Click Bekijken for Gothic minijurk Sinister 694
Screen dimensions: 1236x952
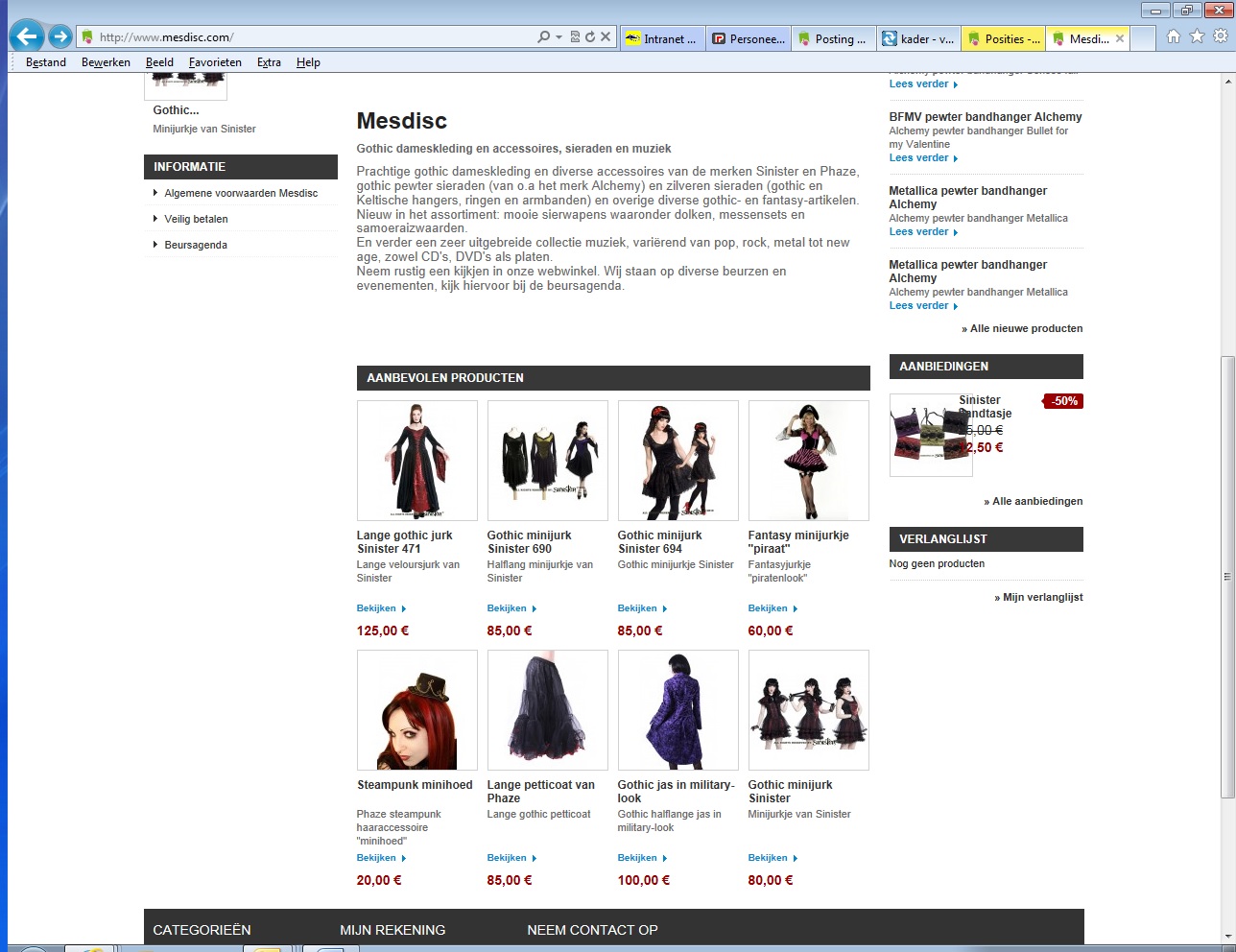pos(642,608)
